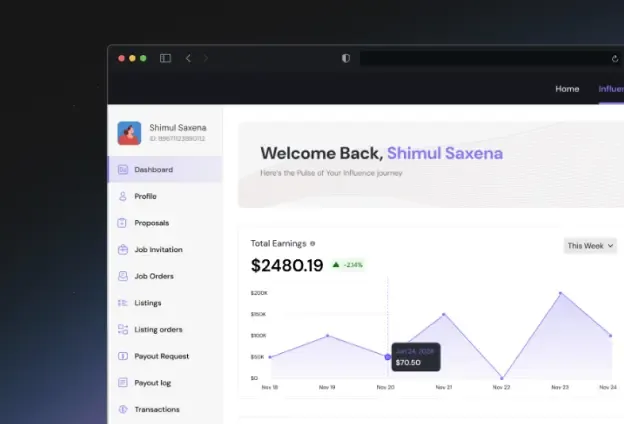
Task: Click the Job Orders icon
Action: pyautogui.click(x=123, y=276)
